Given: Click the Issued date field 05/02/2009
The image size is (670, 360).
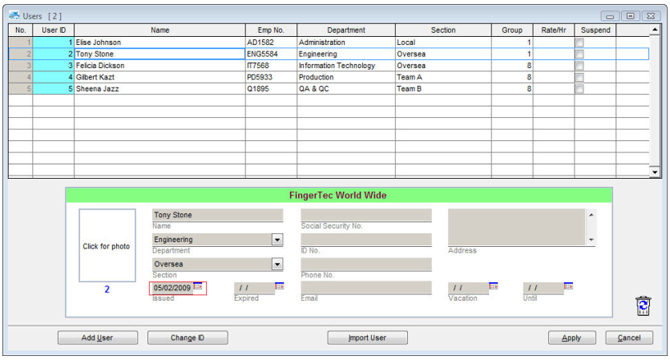Looking at the screenshot, I should point(172,288).
